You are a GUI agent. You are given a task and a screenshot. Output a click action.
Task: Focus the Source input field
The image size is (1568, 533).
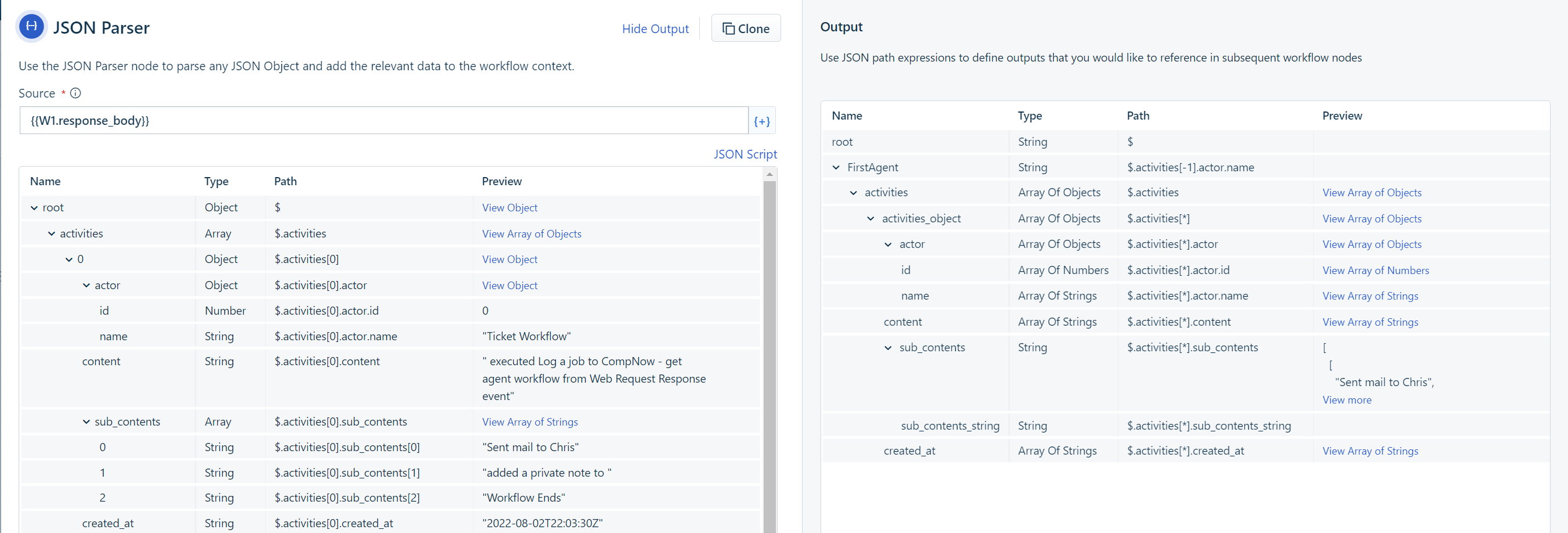coord(384,121)
